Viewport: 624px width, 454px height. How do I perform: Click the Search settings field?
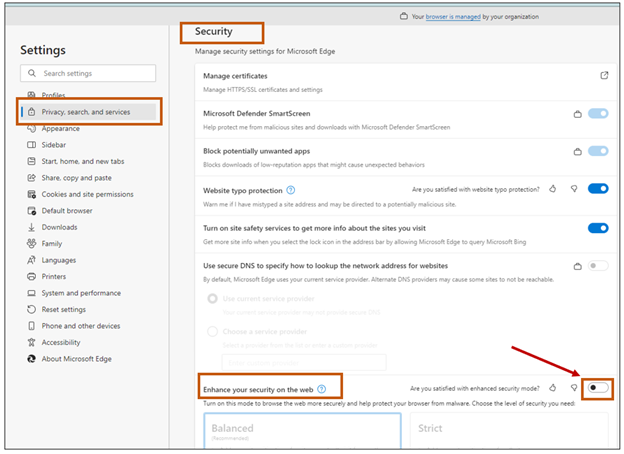click(x=88, y=73)
